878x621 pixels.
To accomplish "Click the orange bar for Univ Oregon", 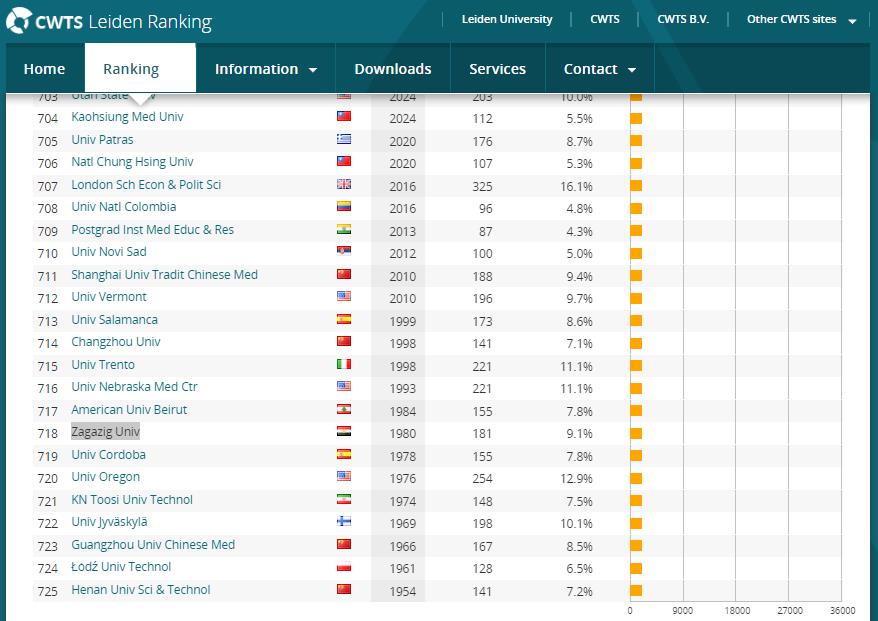I will click(636, 477).
